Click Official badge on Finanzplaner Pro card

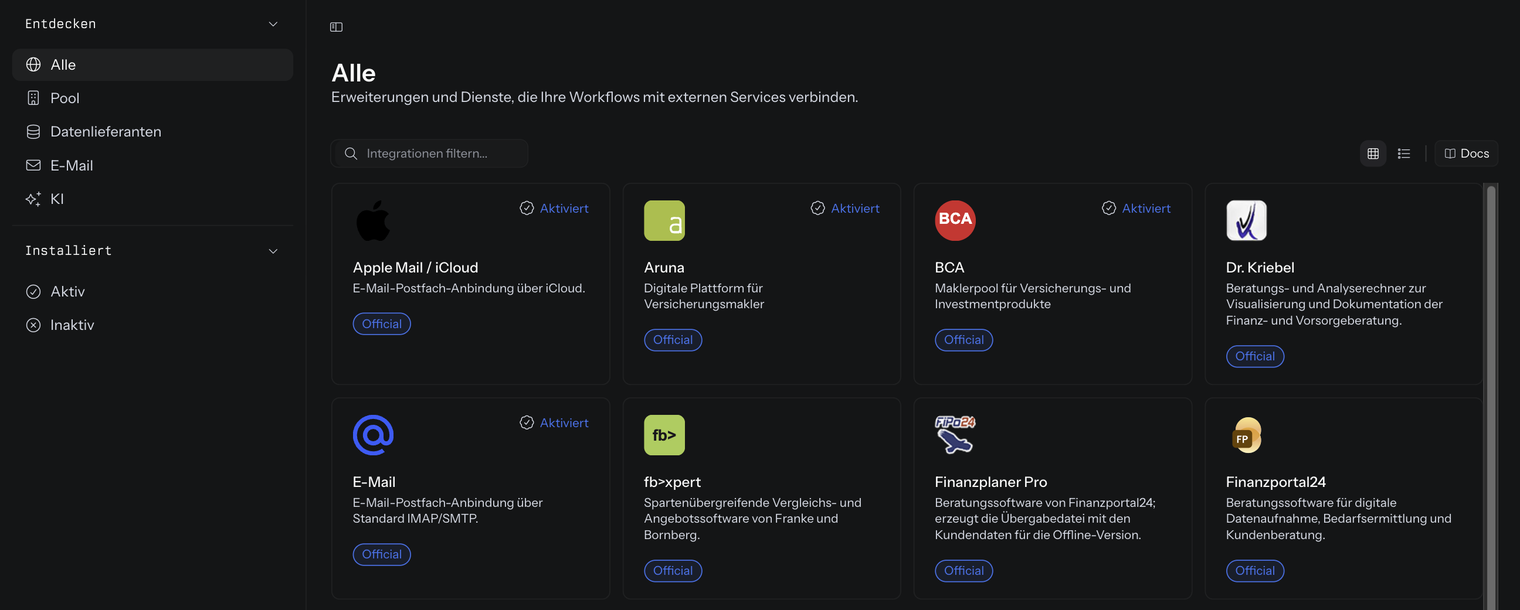964,571
